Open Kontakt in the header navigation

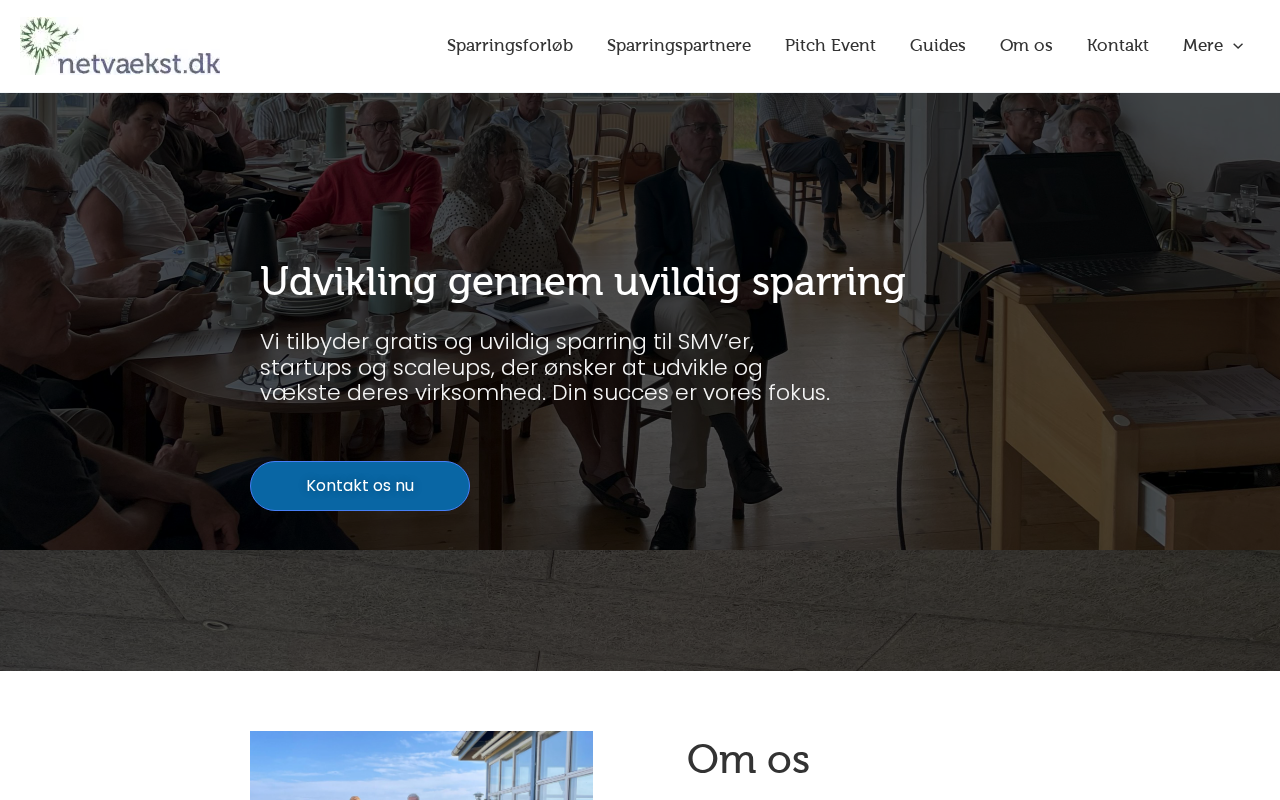coord(1118,46)
